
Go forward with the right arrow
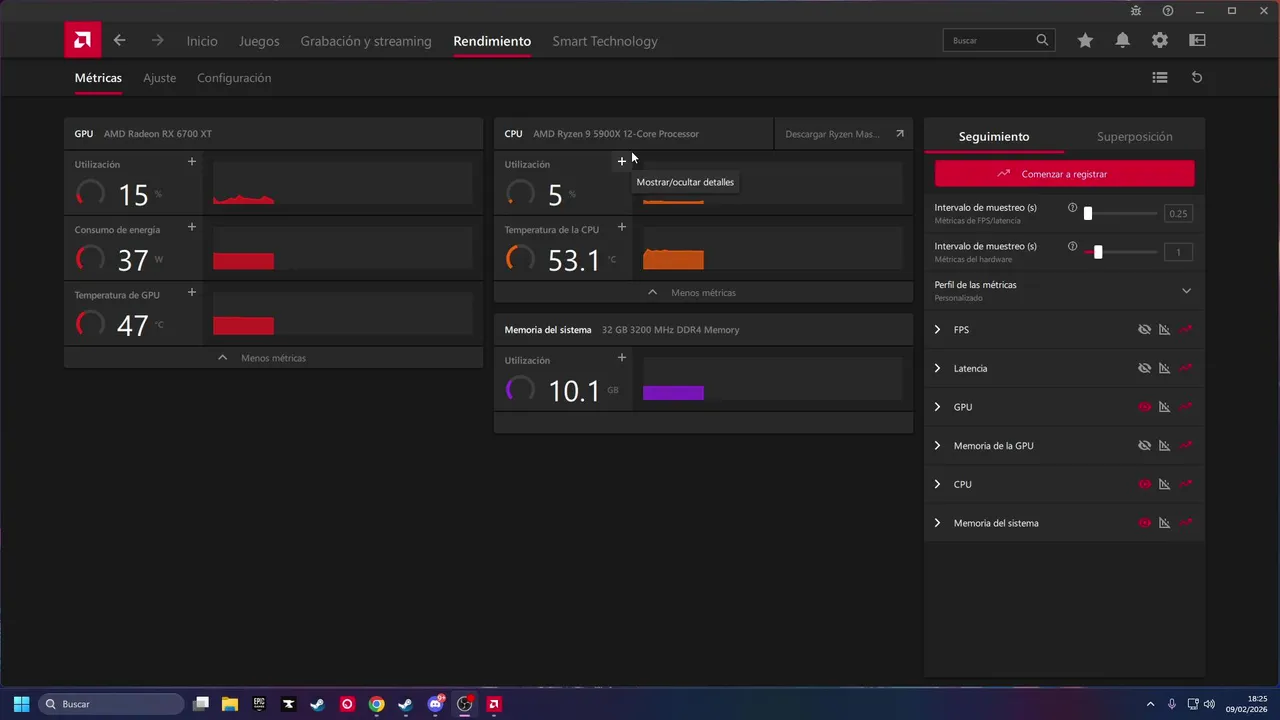(157, 41)
